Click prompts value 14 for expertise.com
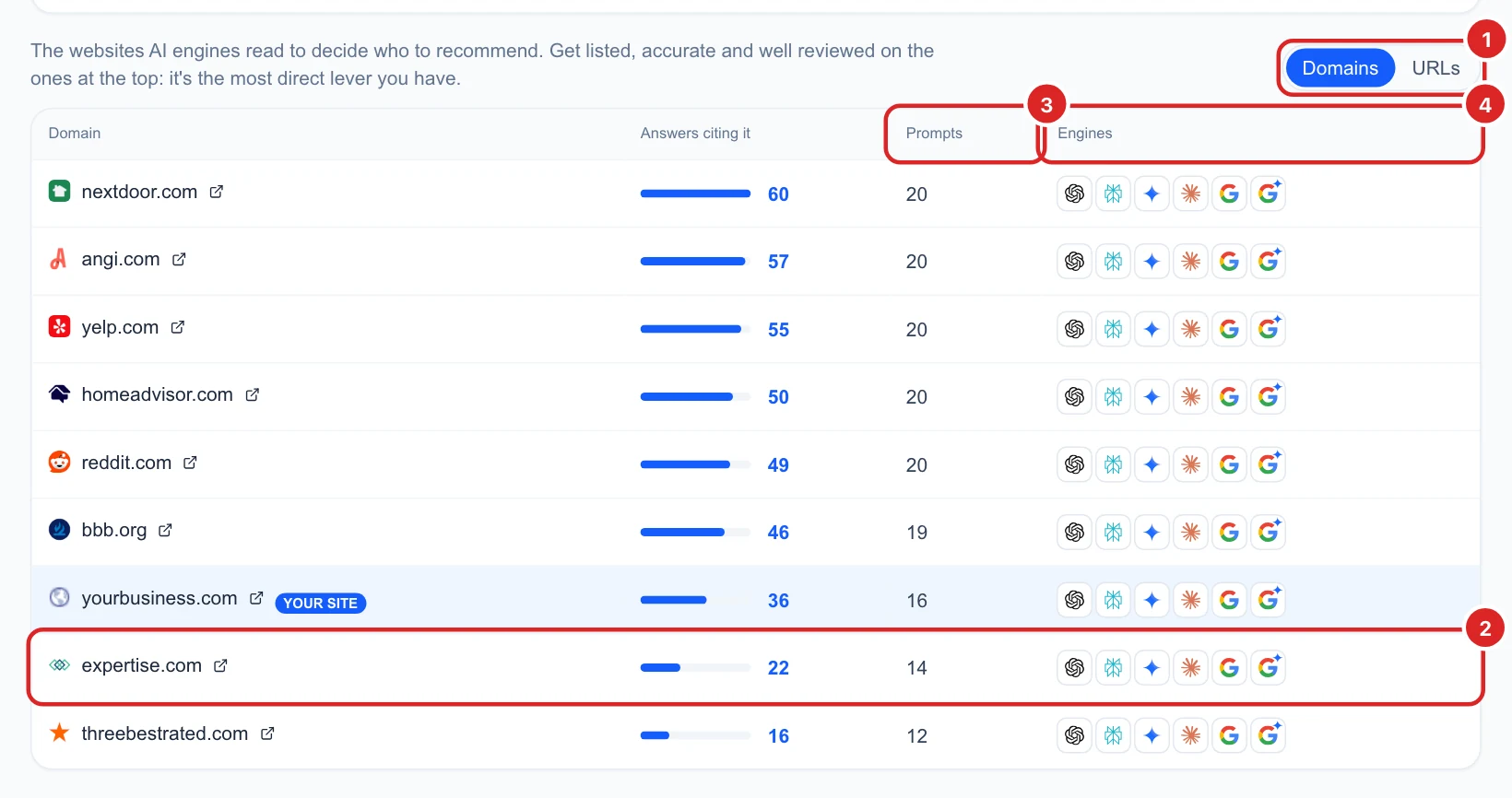Image resolution: width=1512 pixels, height=798 pixels. tap(916, 668)
